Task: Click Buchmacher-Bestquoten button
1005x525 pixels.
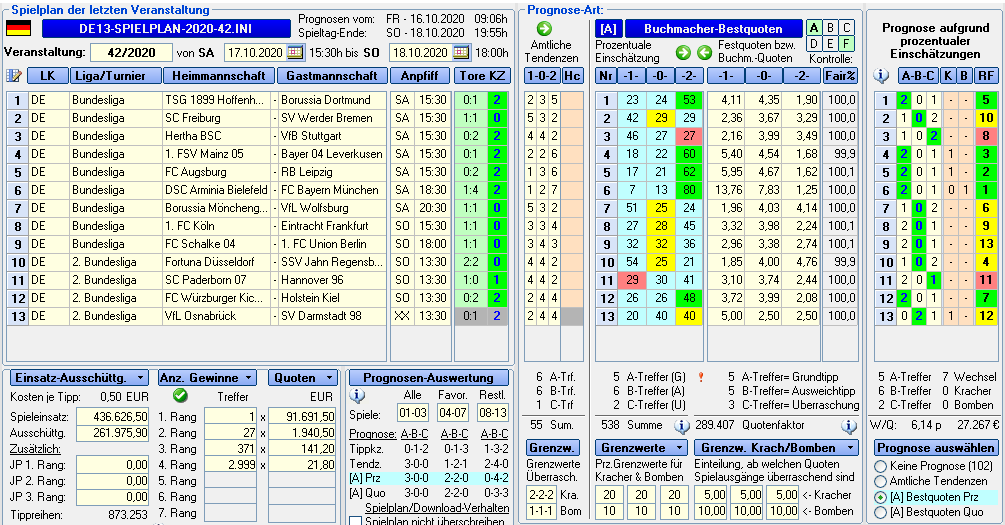Action: tap(713, 29)
